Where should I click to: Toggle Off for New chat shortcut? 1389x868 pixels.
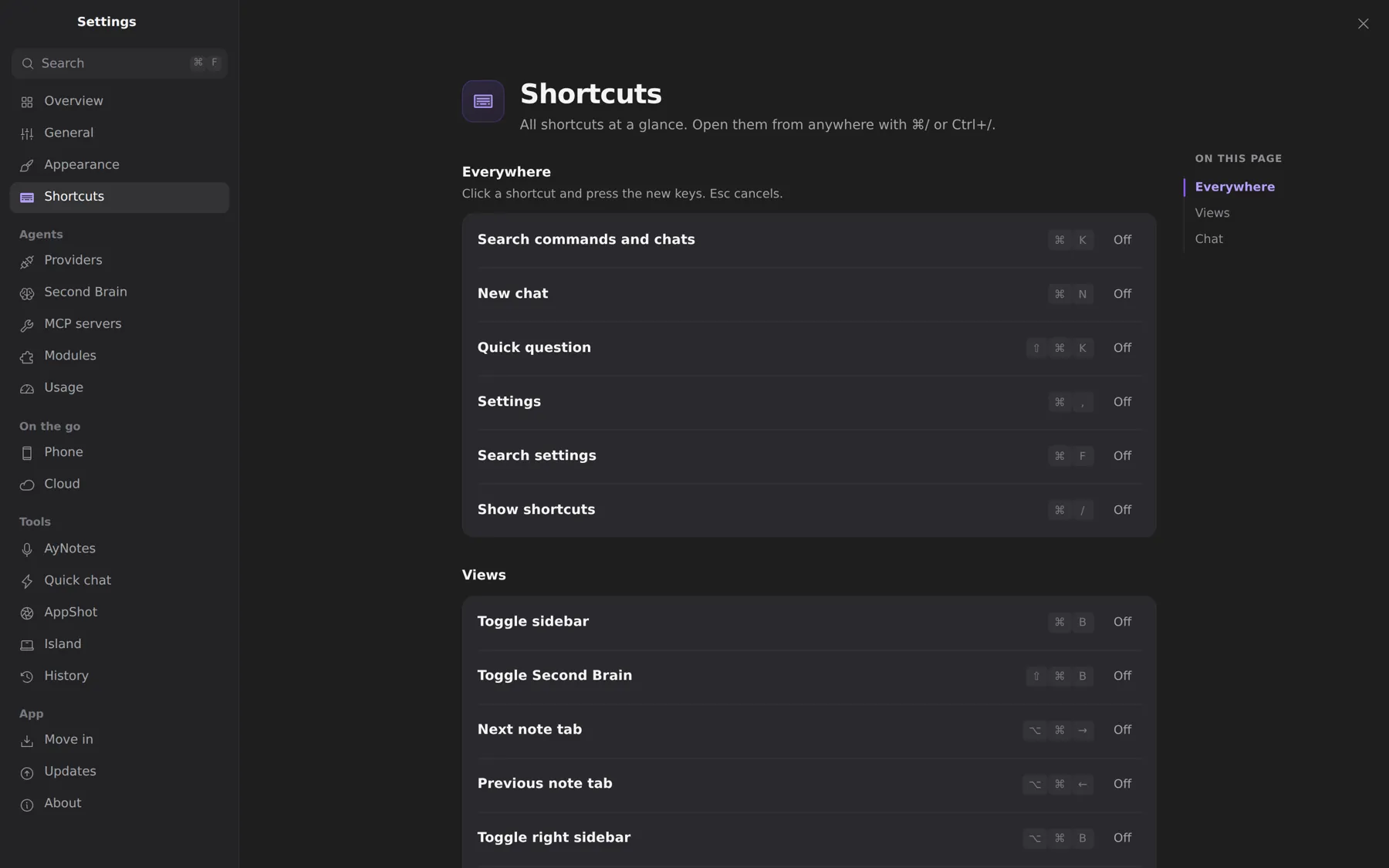click(1122, 294)
